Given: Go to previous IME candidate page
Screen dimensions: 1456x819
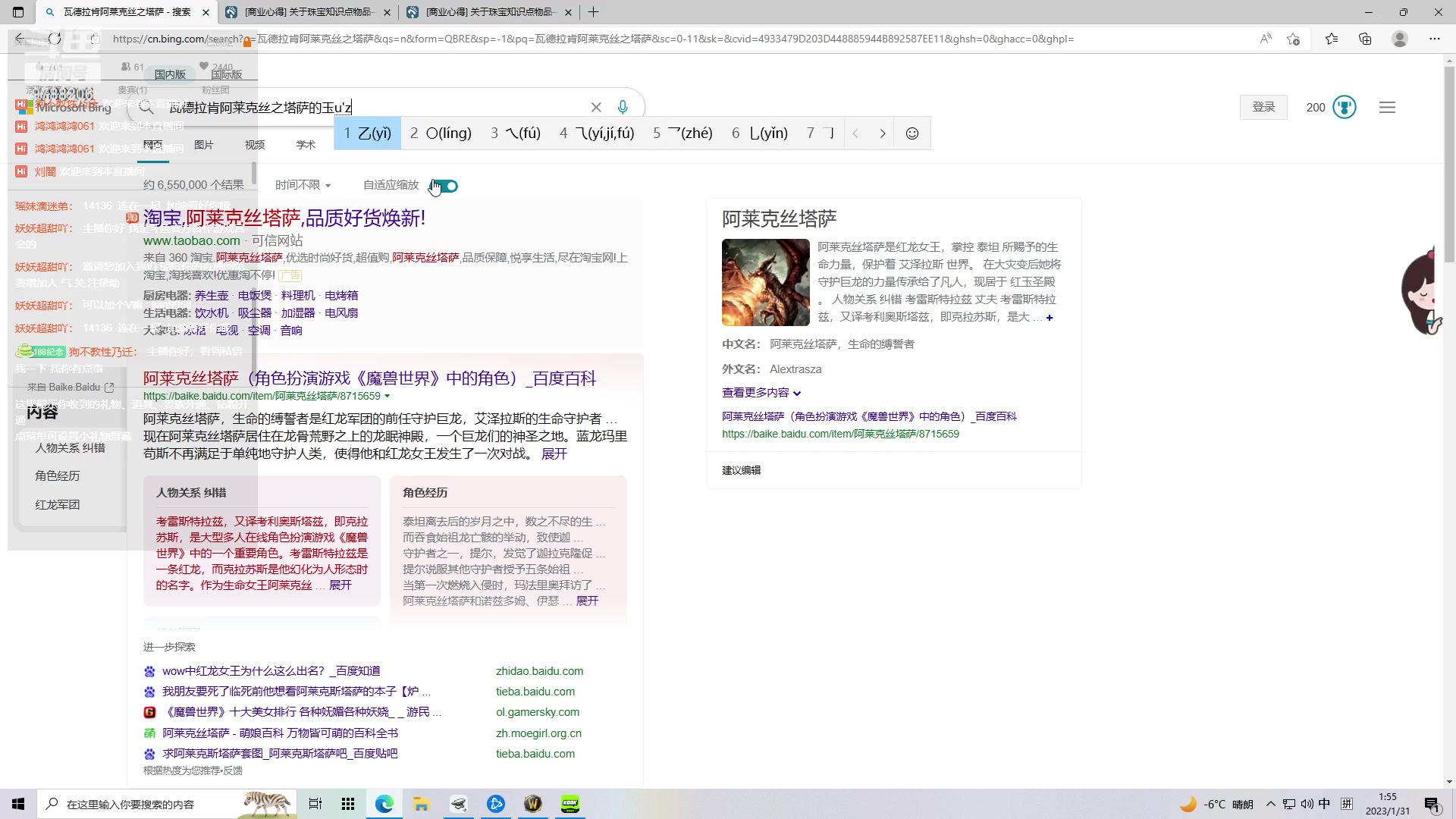Looking at the screenshot, I should [855, 133].
